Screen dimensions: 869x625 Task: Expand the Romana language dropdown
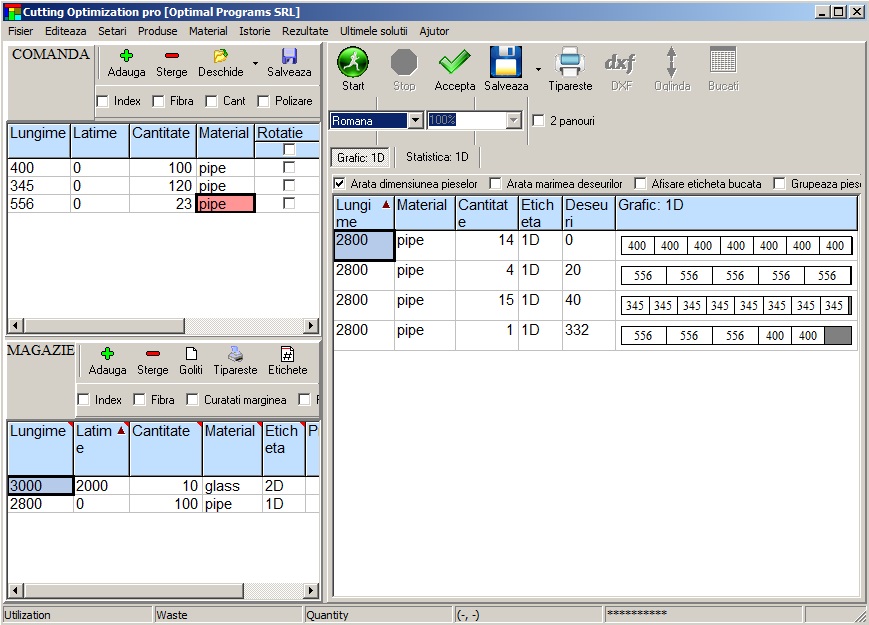coord(416,121)
